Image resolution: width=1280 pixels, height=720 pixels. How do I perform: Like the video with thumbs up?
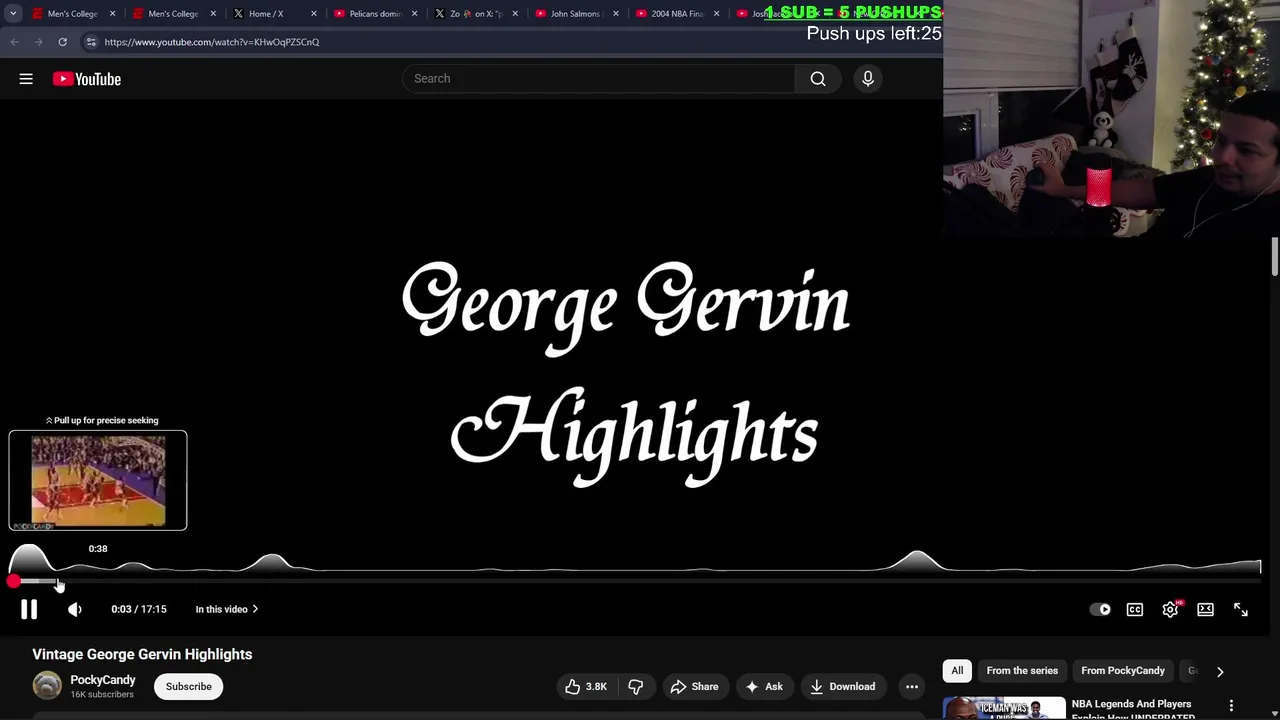[586, 686]
